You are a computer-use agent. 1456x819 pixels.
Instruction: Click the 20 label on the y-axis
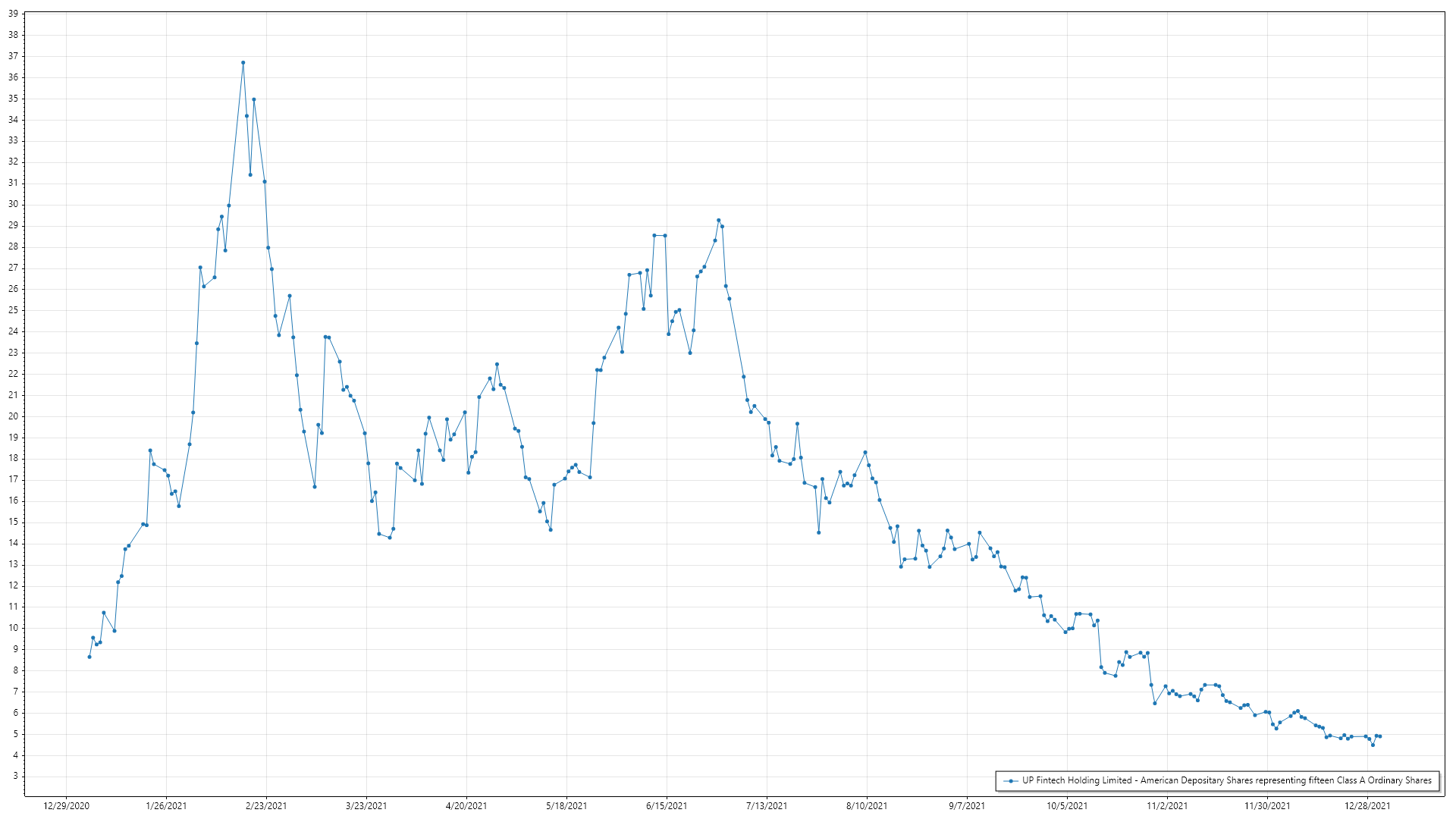pyautogui.click(x=13, y=416)
